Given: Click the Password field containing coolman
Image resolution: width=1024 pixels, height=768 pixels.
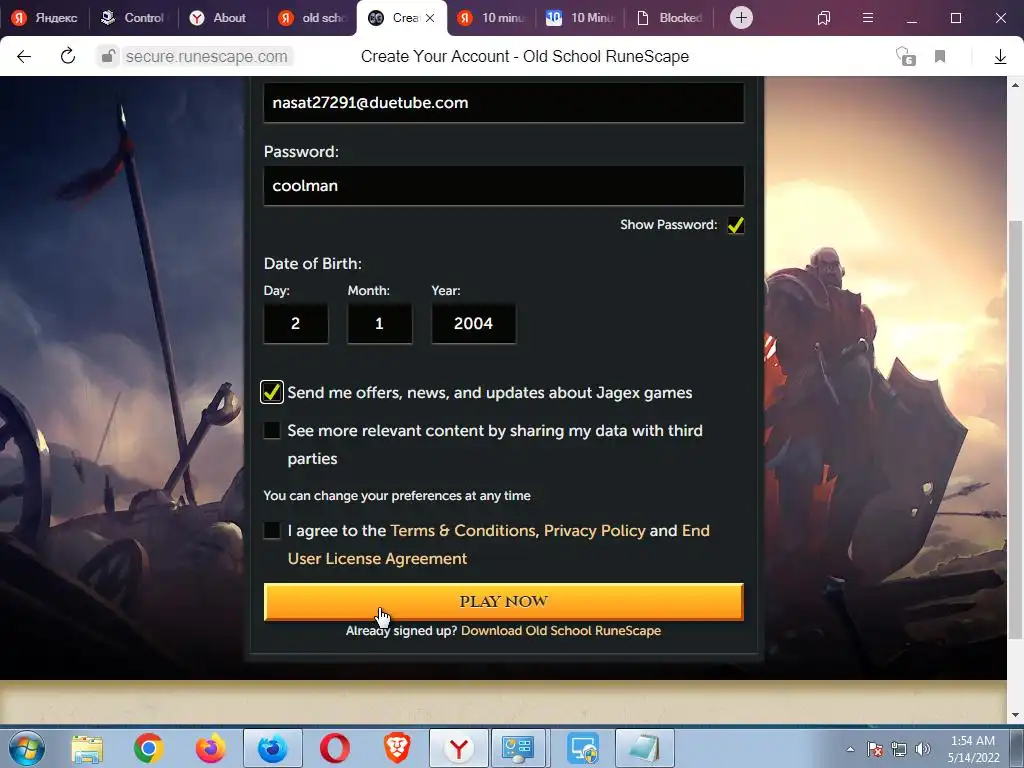Looking at the screenshot, I should click(x=504, y=185).
